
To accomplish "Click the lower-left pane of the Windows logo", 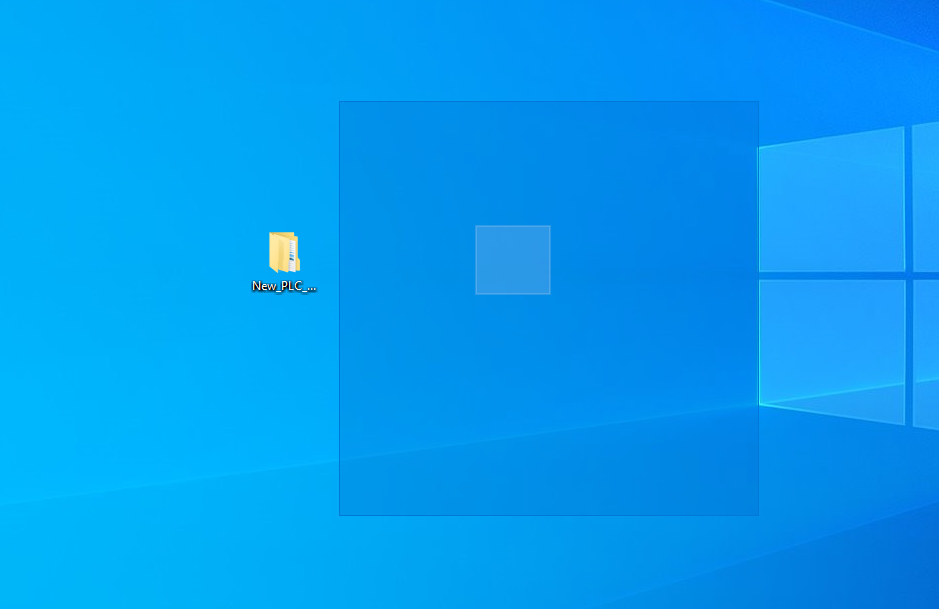I will (x=831, y=340).
